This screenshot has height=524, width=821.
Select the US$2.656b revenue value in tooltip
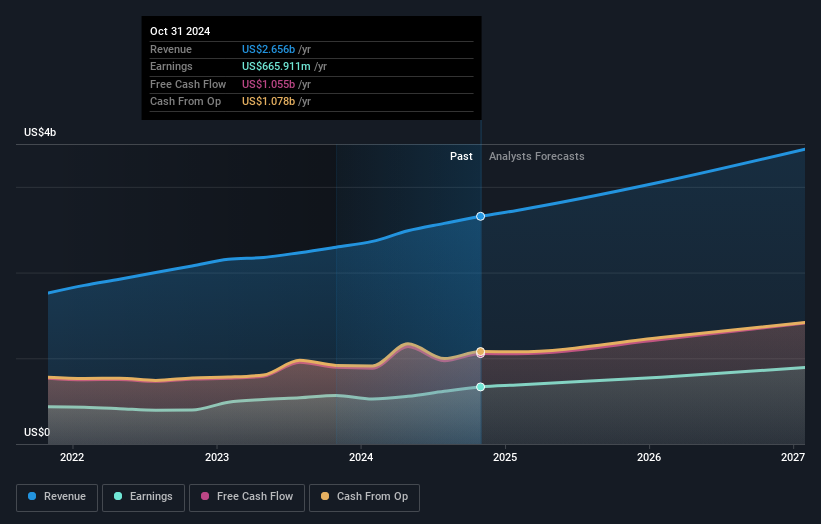pos(268,49)
